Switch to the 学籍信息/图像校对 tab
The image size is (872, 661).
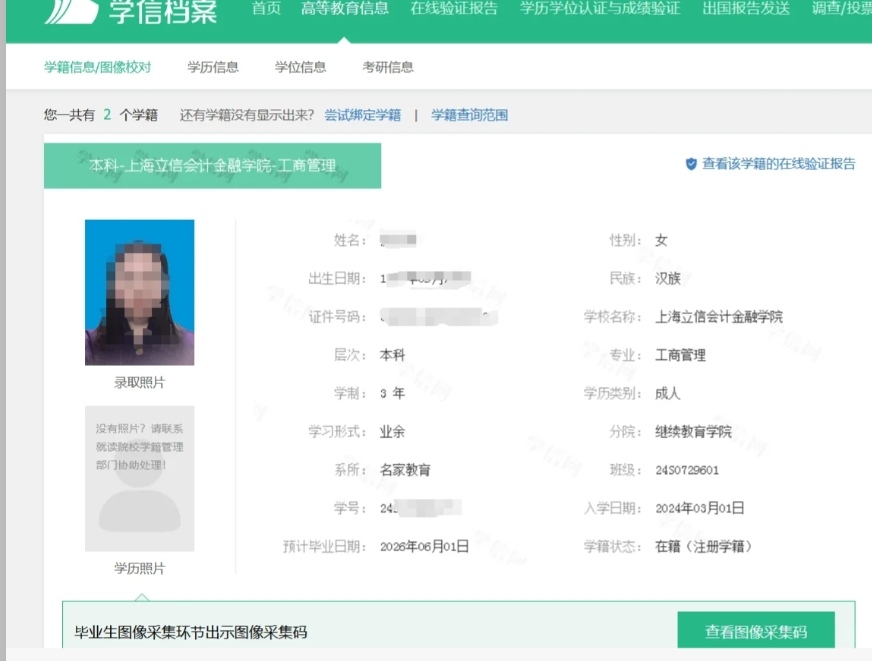click(97, 67)
